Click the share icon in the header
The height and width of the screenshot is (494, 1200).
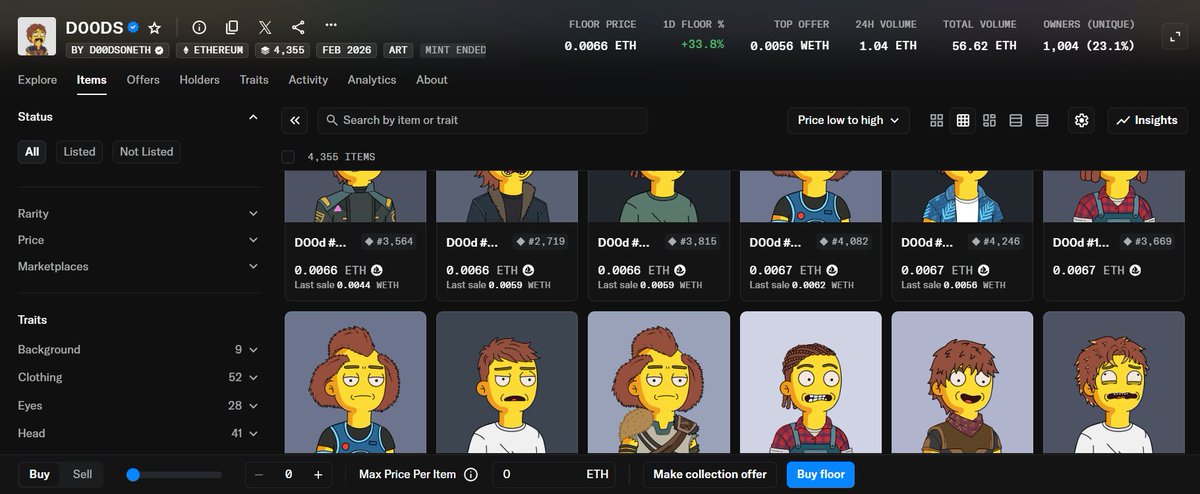pyautogui.click(x=298, y=28)
